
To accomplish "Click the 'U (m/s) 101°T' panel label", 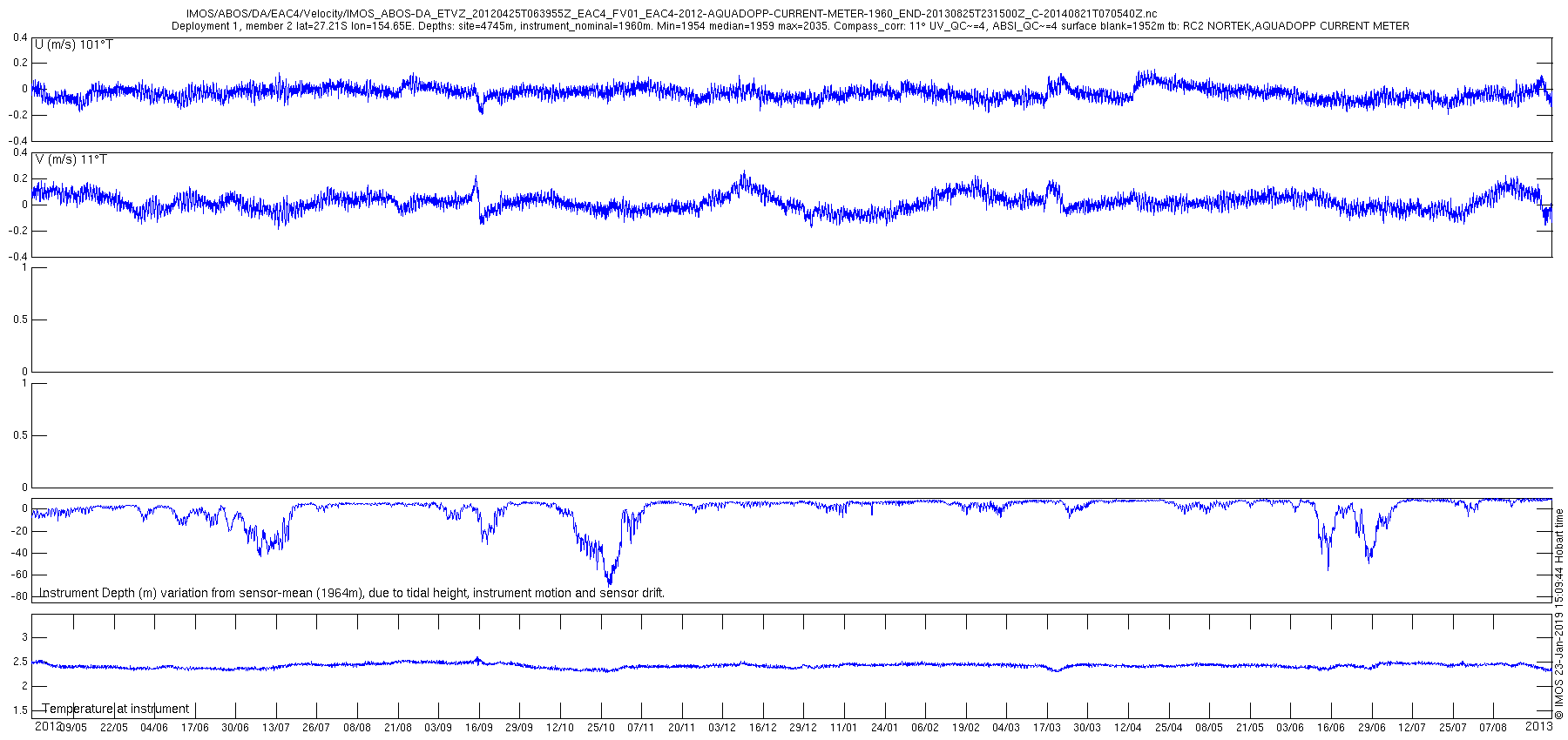I will 74,44.
